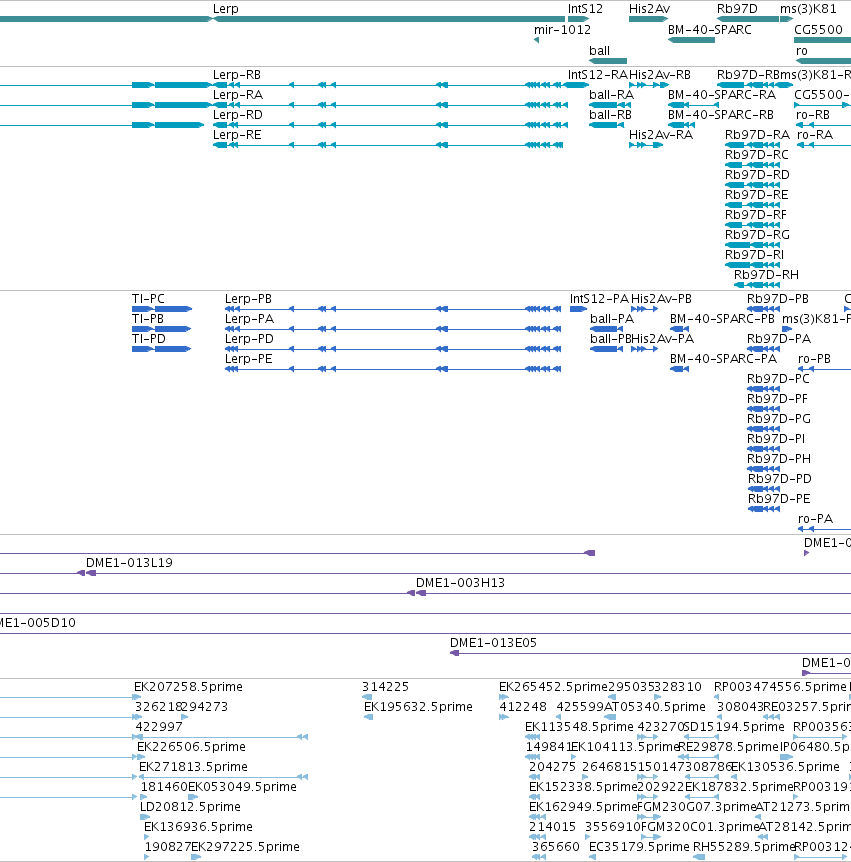Open the ball gene feature

coord(608,61)
